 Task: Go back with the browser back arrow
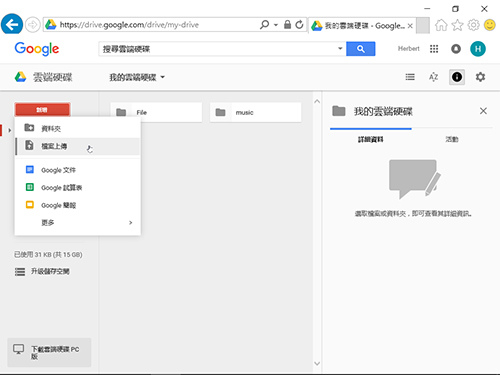12,25
